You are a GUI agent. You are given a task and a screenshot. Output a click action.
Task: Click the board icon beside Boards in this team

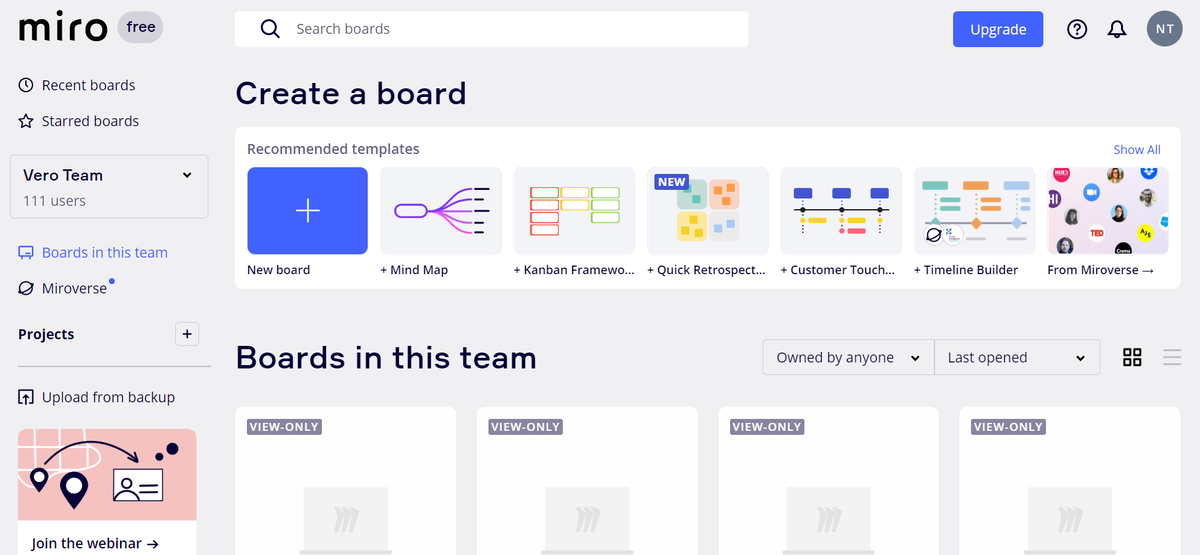[x=26, y=253]
